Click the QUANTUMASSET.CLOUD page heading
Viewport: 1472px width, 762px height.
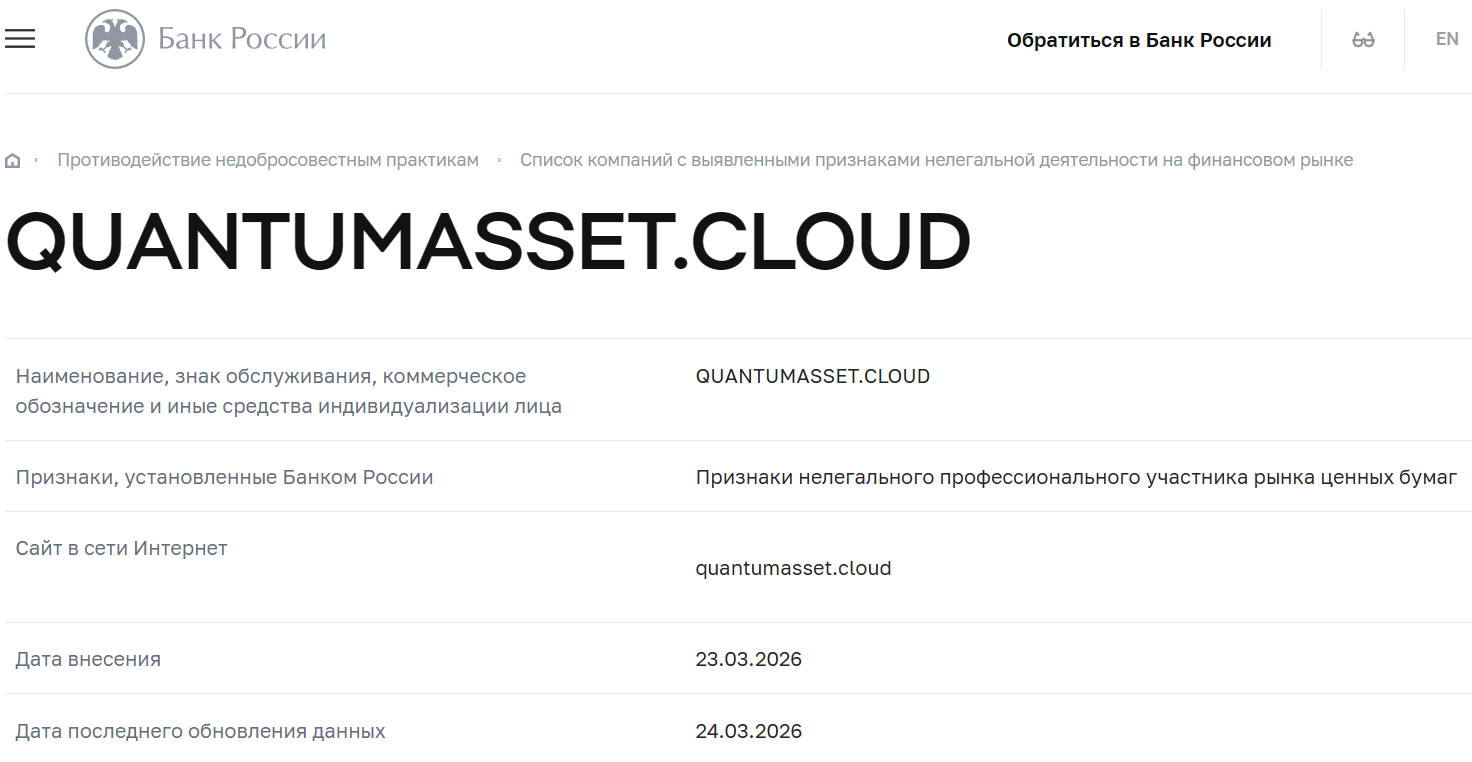point(488,238)
